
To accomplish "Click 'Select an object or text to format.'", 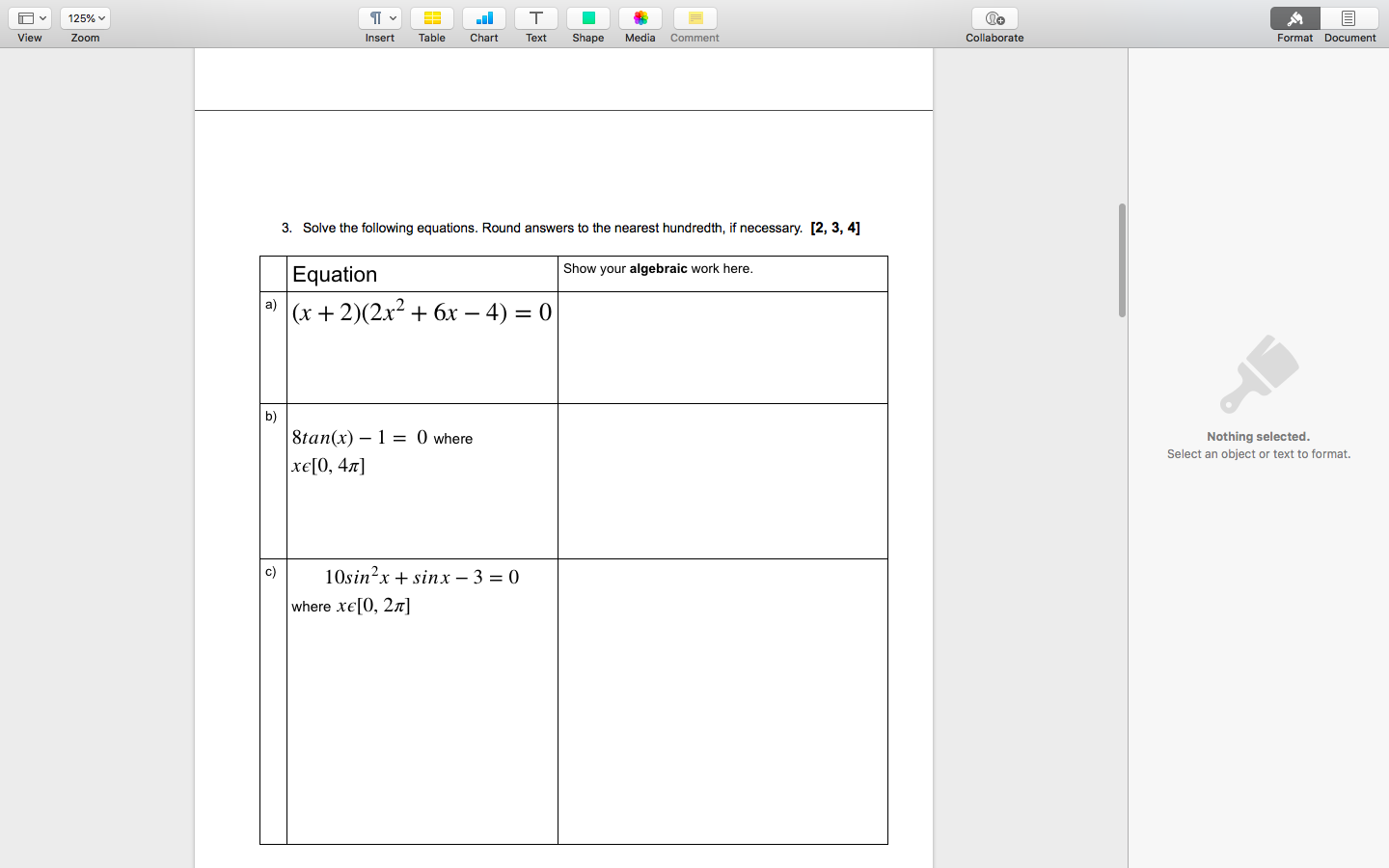I will click(1259, 454).
